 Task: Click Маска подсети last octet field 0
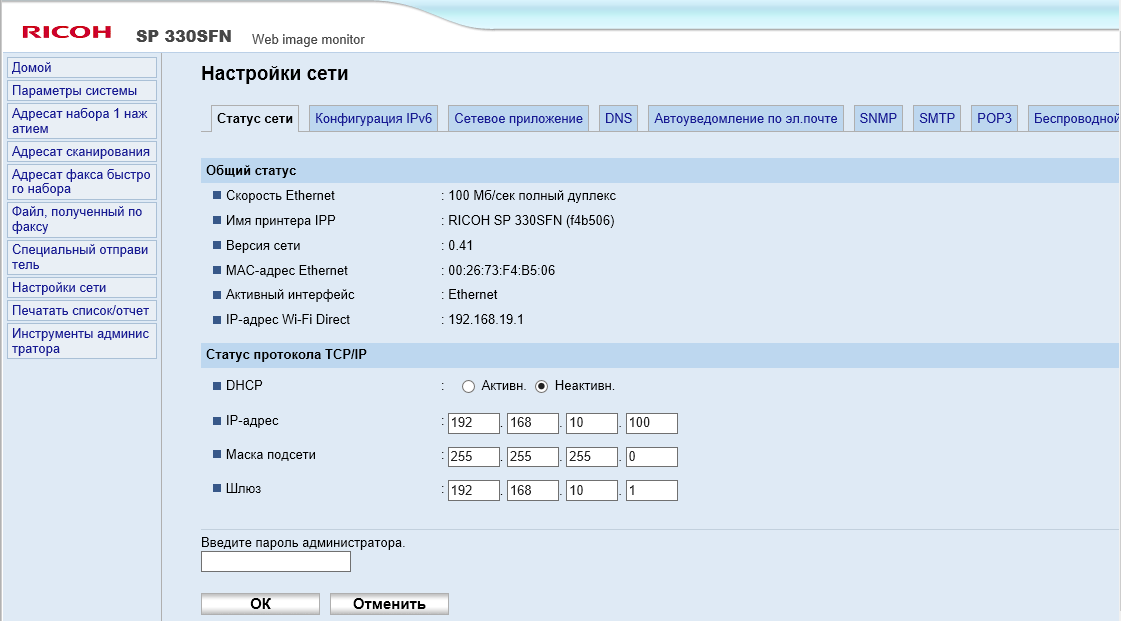click(x=651, y=457)
